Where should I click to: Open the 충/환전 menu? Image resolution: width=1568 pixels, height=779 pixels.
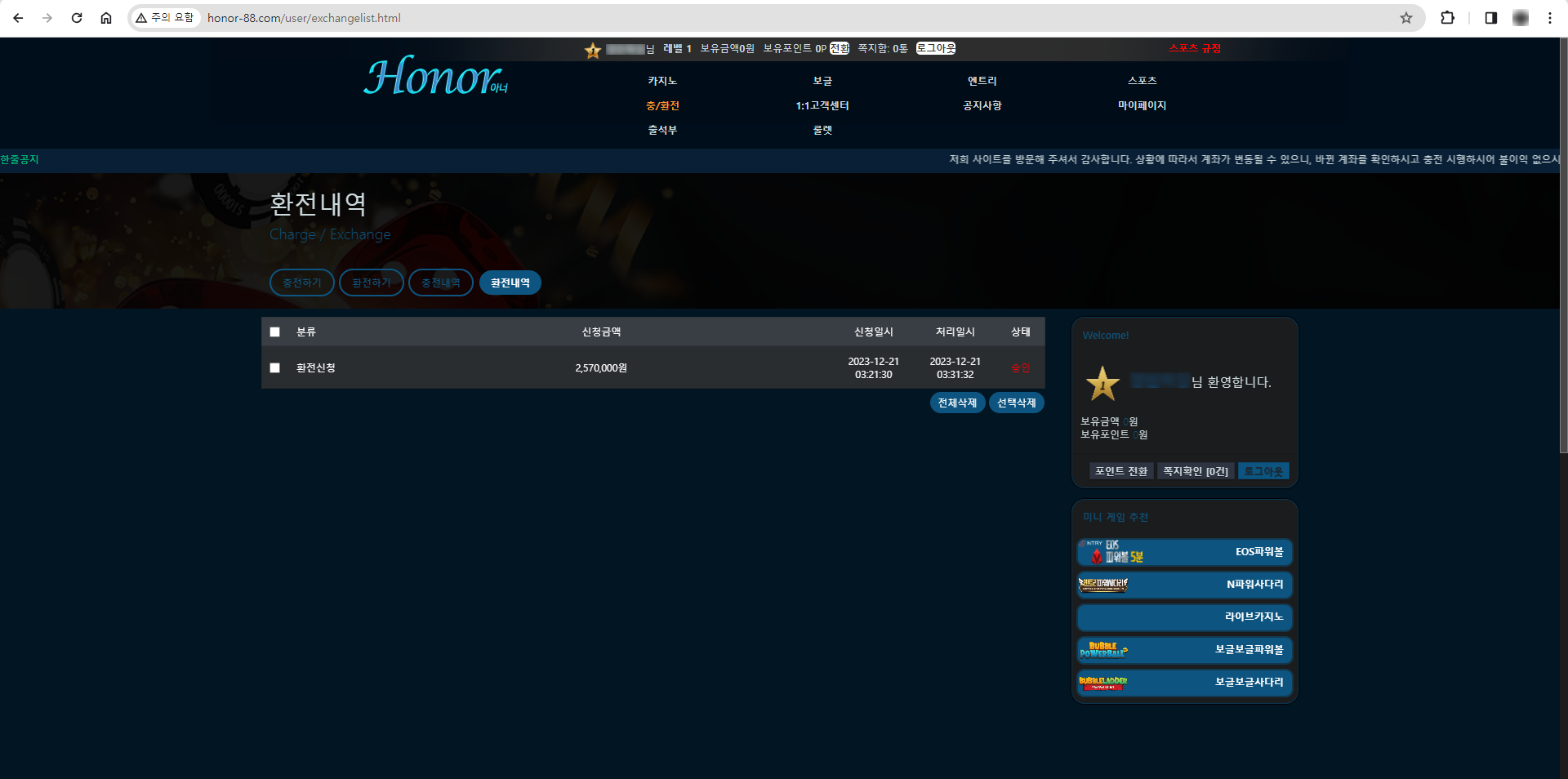[x=662, y=105]
